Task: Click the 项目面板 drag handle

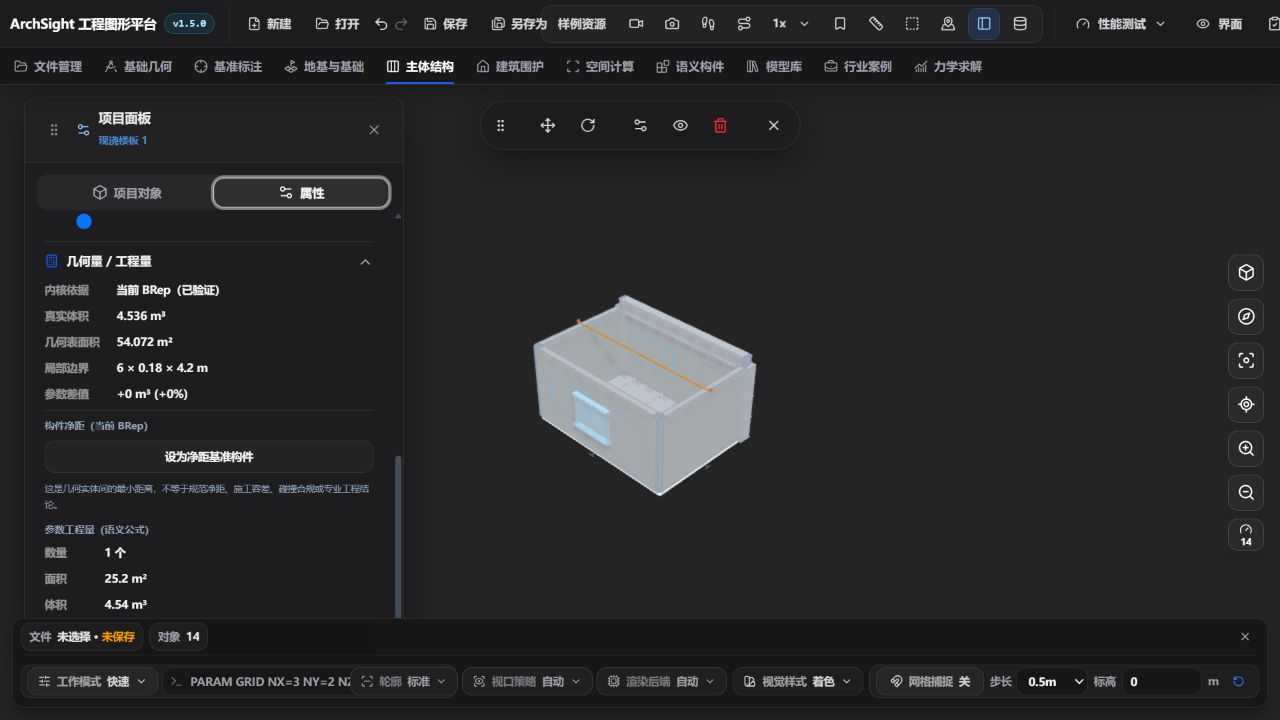Action: [54, 130]
